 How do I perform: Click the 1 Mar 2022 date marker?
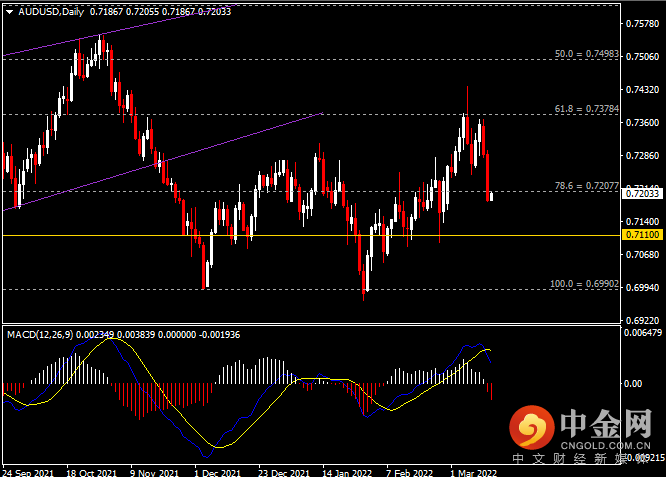(473, 473)
